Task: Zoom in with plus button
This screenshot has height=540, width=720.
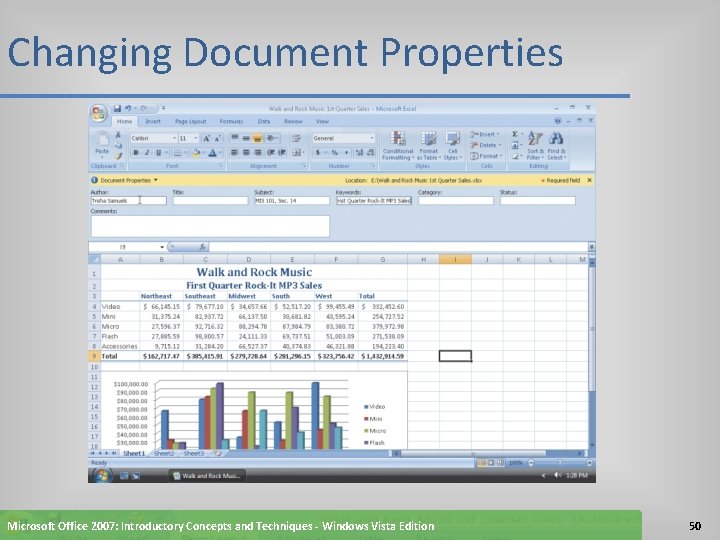Action: [589, 463]
